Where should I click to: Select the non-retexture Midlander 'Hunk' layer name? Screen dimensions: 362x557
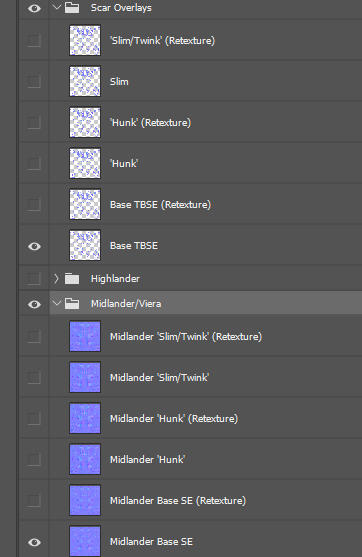click(x=148, y=460)
